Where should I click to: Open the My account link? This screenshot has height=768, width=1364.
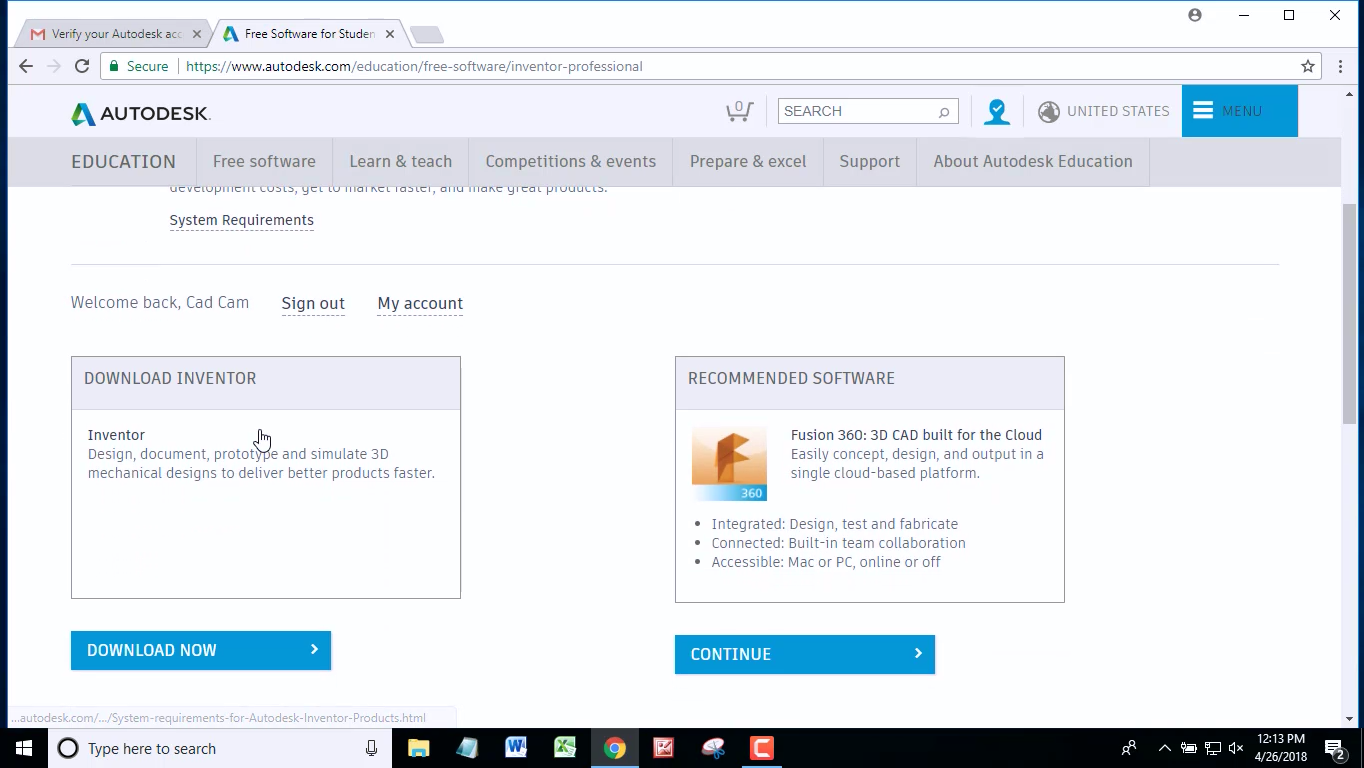[x=420, y=303]
